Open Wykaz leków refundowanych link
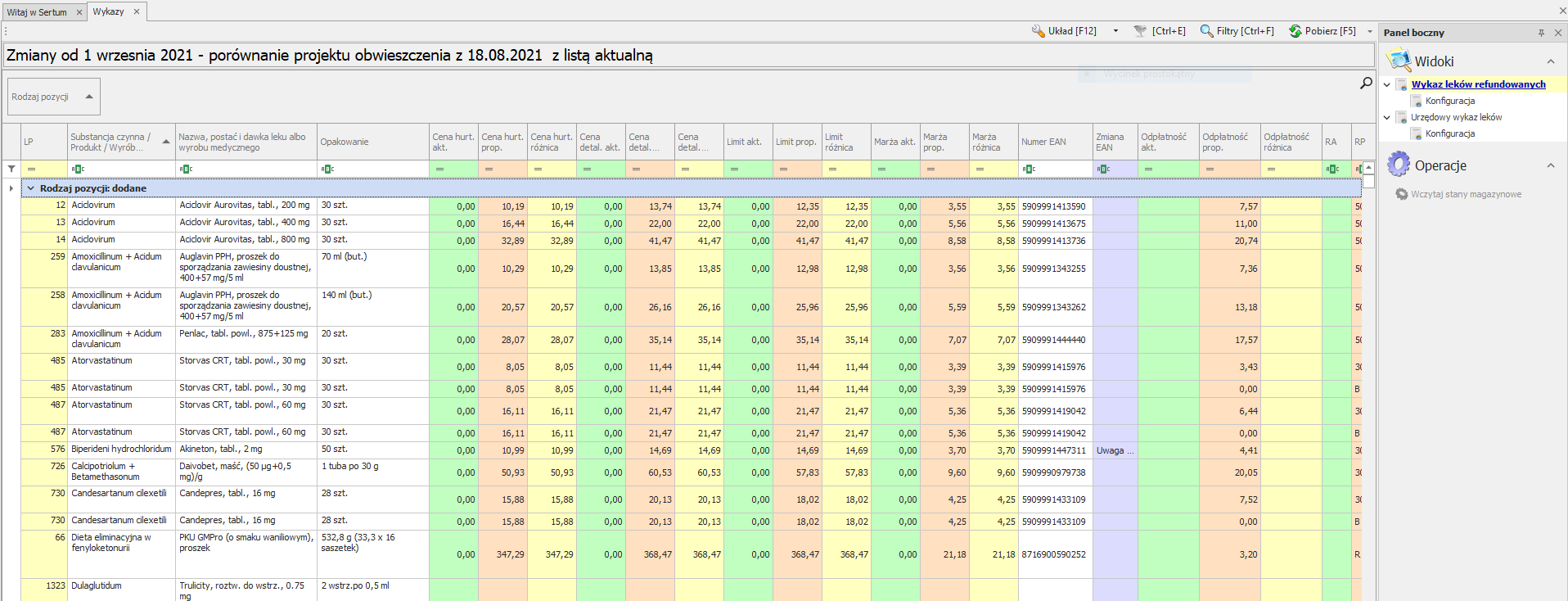Viewport: 1568px width, 601px height. [1478, 84]
